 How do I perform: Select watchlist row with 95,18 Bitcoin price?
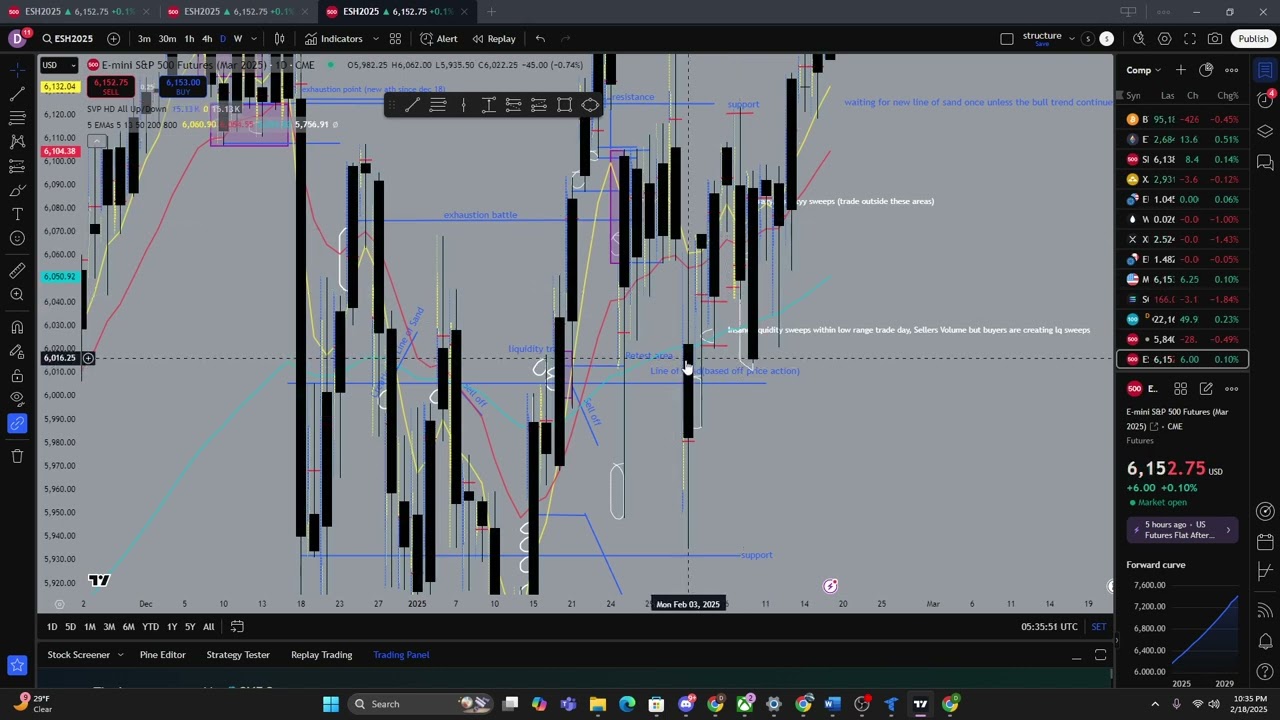pos(1182,119)
